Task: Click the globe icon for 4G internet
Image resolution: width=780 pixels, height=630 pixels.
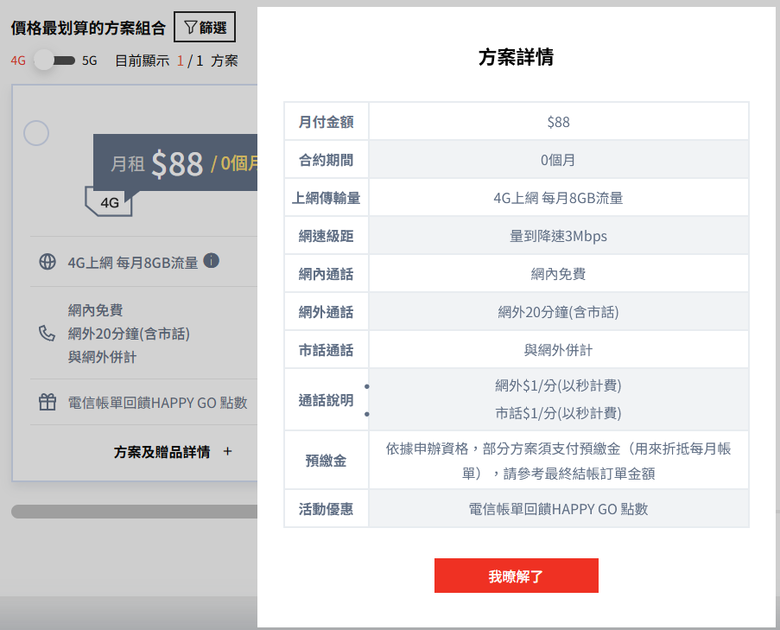Action: coord(47,262)
